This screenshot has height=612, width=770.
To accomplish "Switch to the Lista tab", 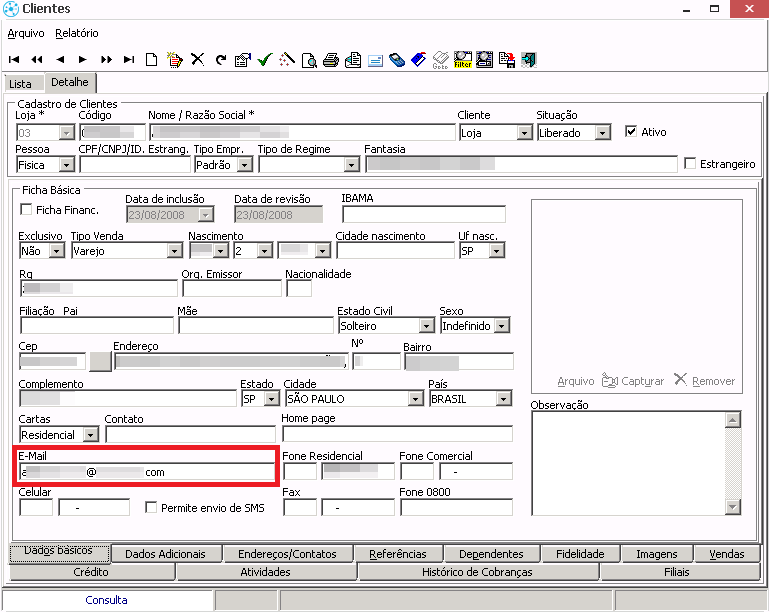I will [x=20, y=84].
